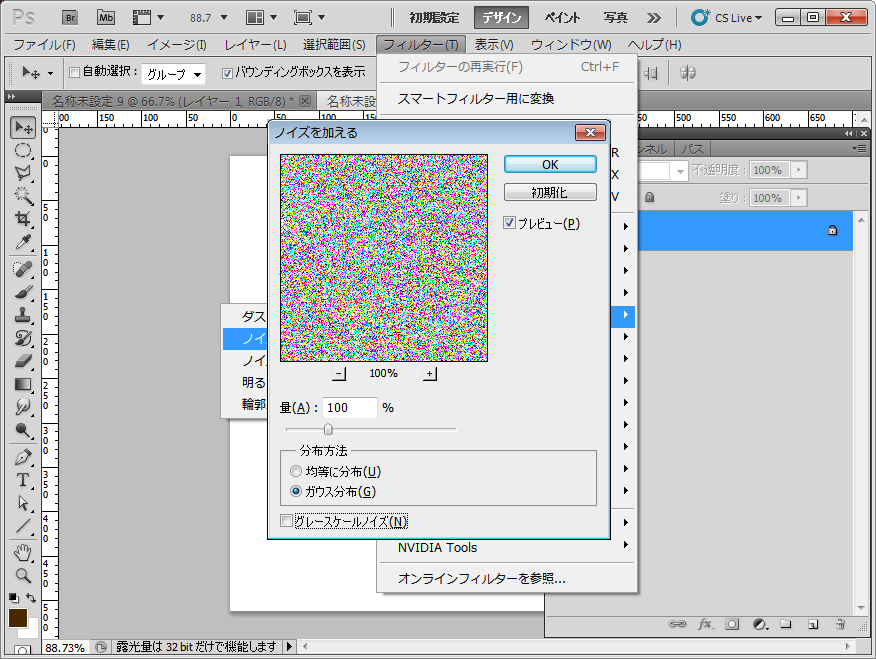Switch to the ペイント workspace button
The height and width of the screenshot is (659, 876).
click(562, 18)
